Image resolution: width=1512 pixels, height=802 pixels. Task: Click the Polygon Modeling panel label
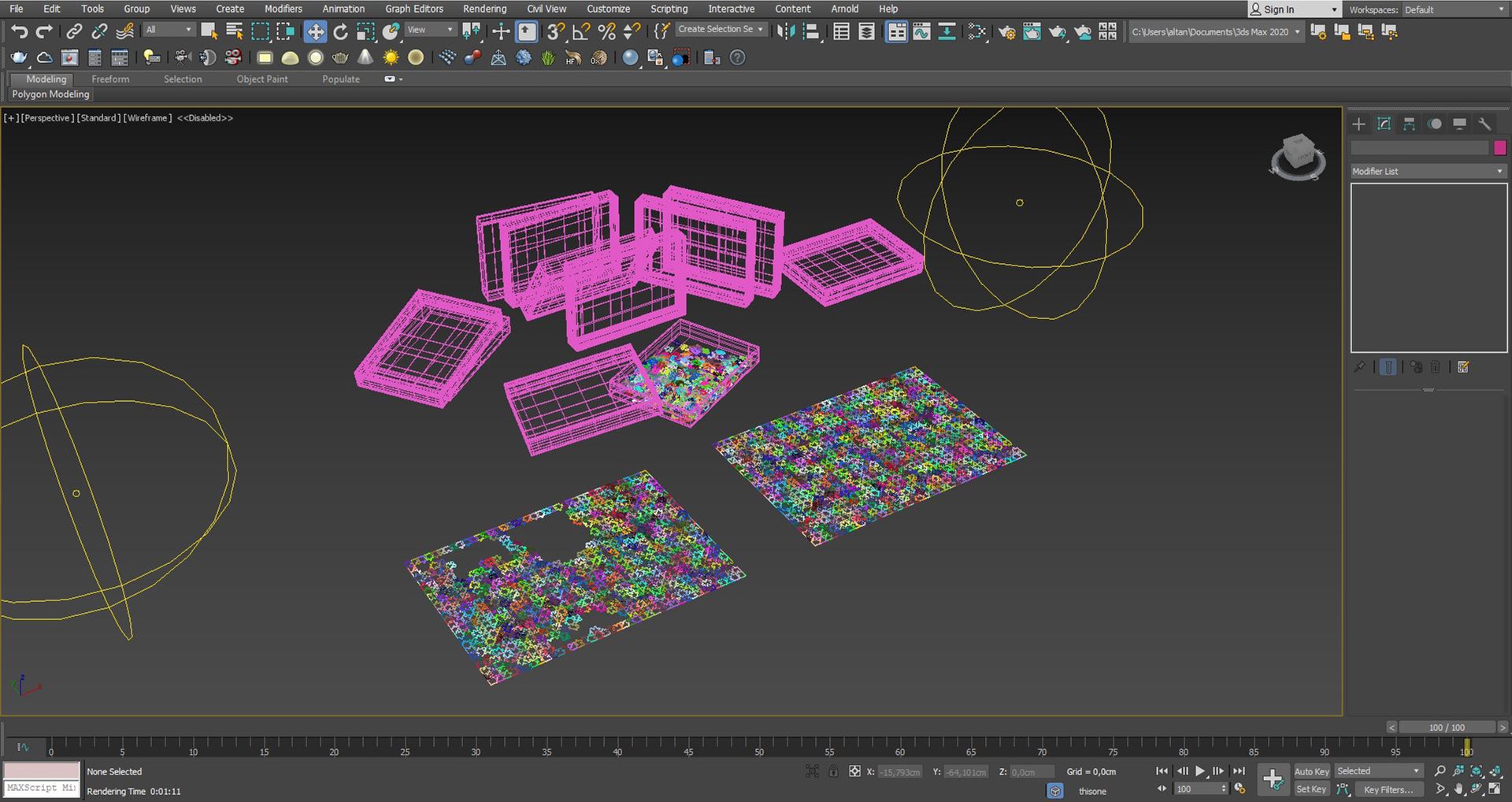point(50,95)
